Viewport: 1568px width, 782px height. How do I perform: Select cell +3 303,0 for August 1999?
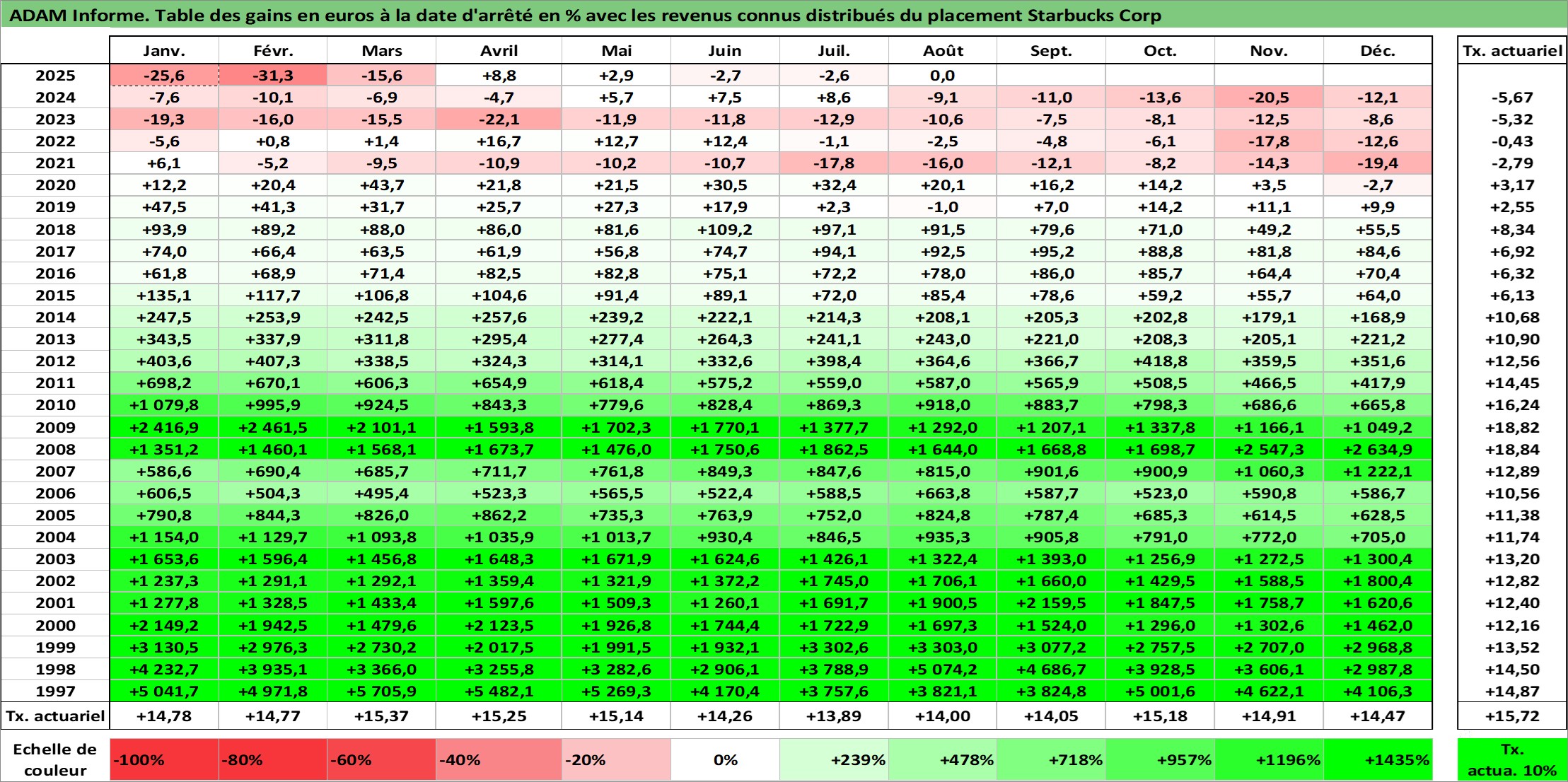943,647
